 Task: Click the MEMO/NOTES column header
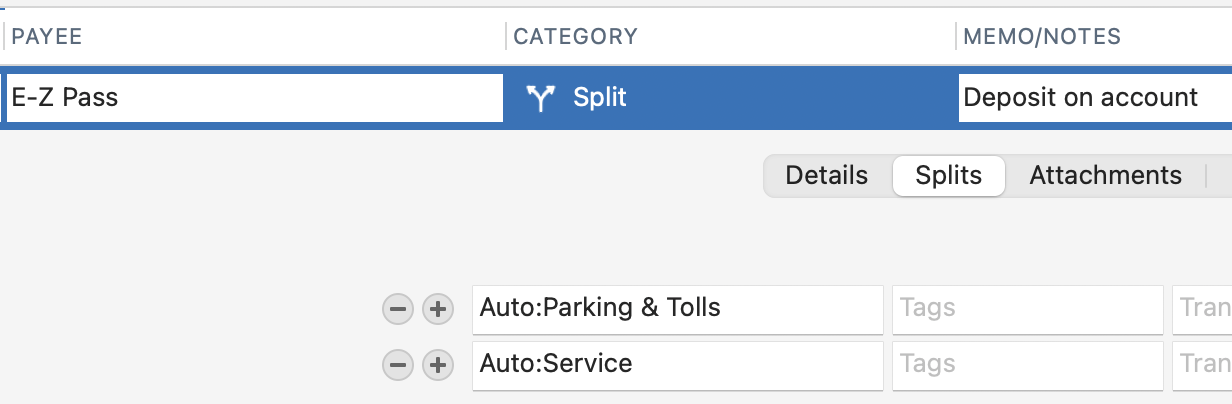1041,37
